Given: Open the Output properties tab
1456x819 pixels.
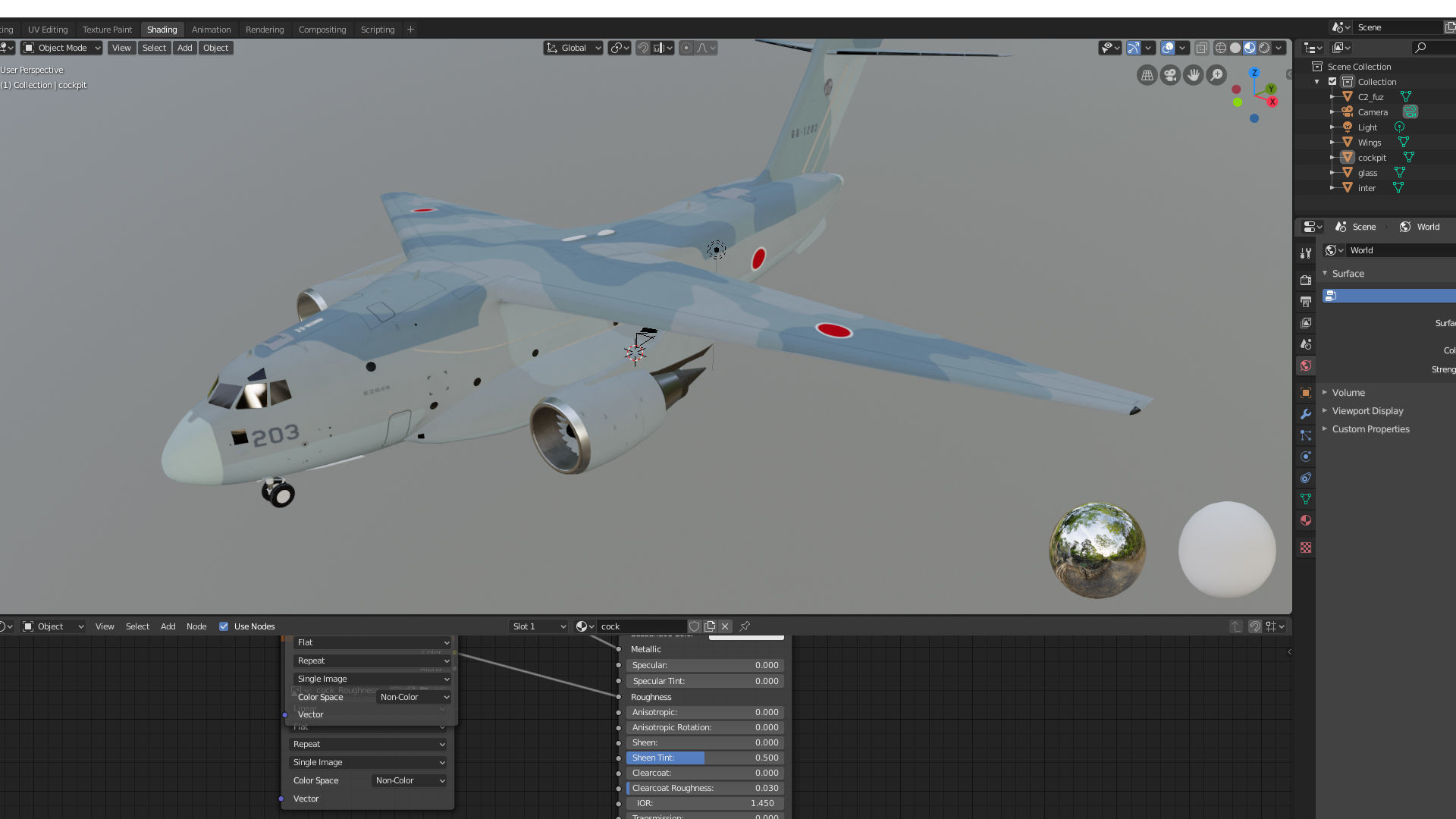Looking at the screenshot, I should point(1306,302).
